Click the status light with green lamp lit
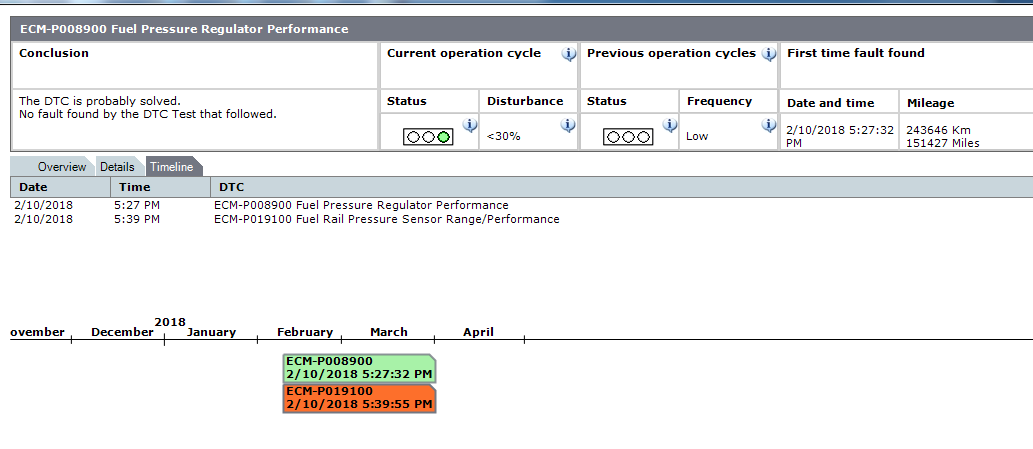Screen dimensions: 1033x449 tap(427, 137)
